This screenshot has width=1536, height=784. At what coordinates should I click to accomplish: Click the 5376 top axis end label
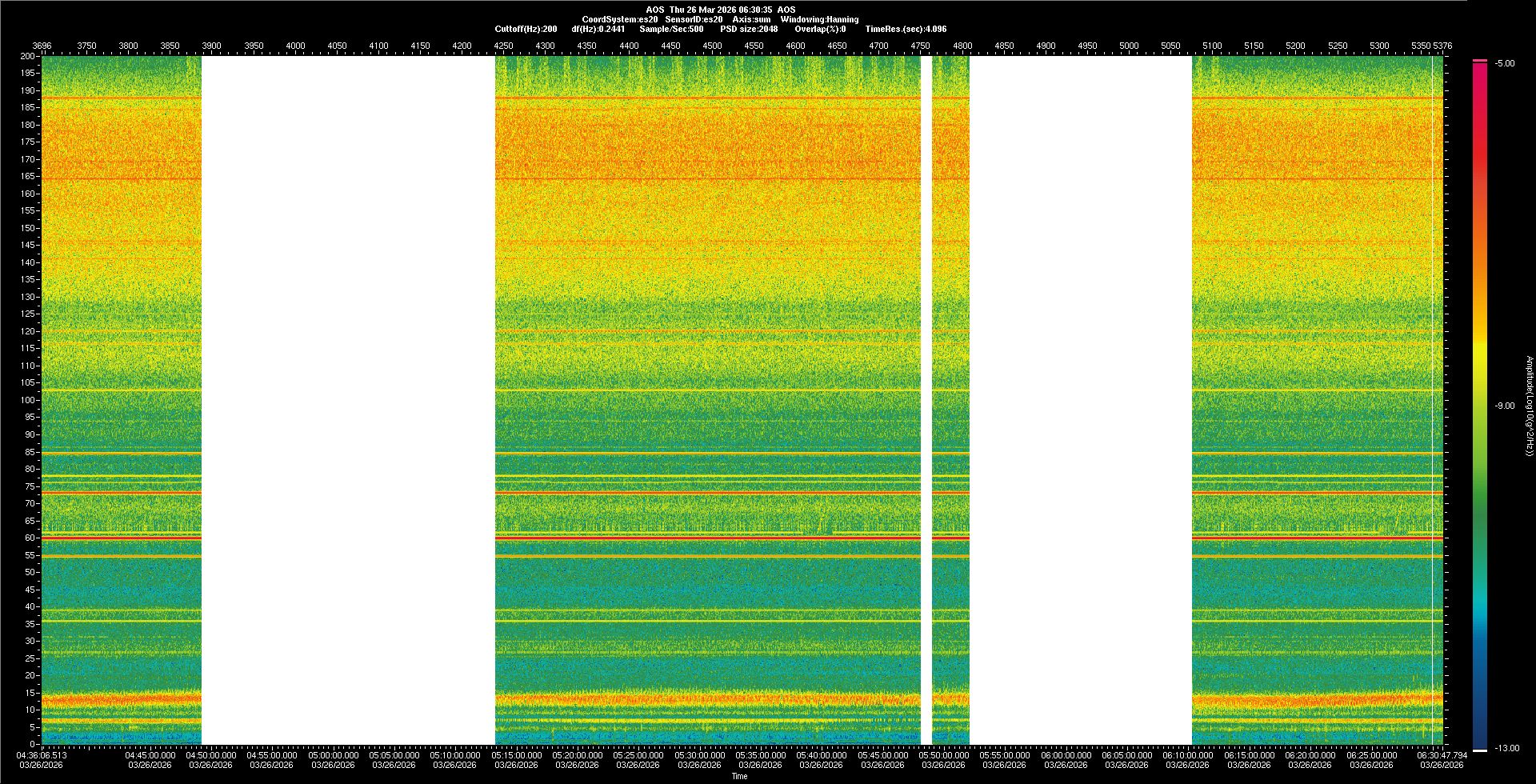[x=1442, y=46]
